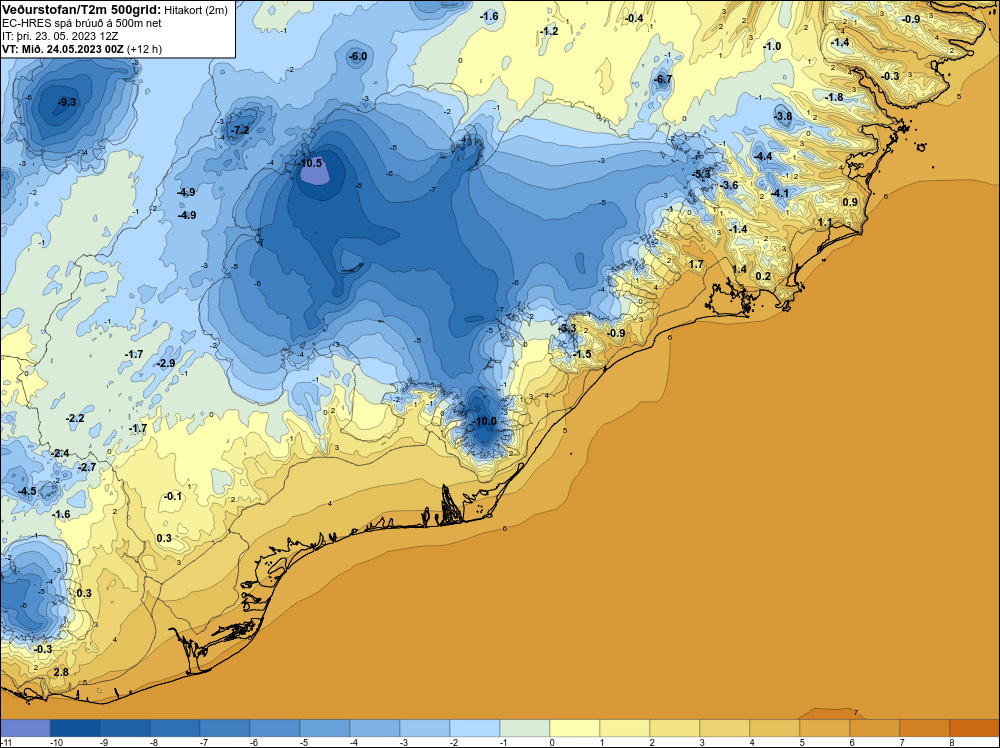The height and width of the screenshot is (748, 1000).
Task: Pick the dark orange legend swatch labeled 8
Action: coord(974,728)
